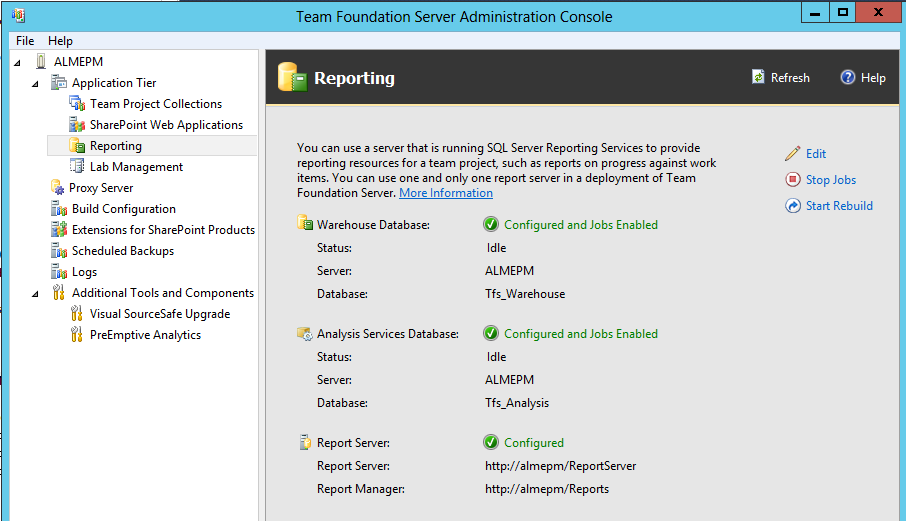Select Visual SourceSafe Upgrade in tree

point(160,314)
